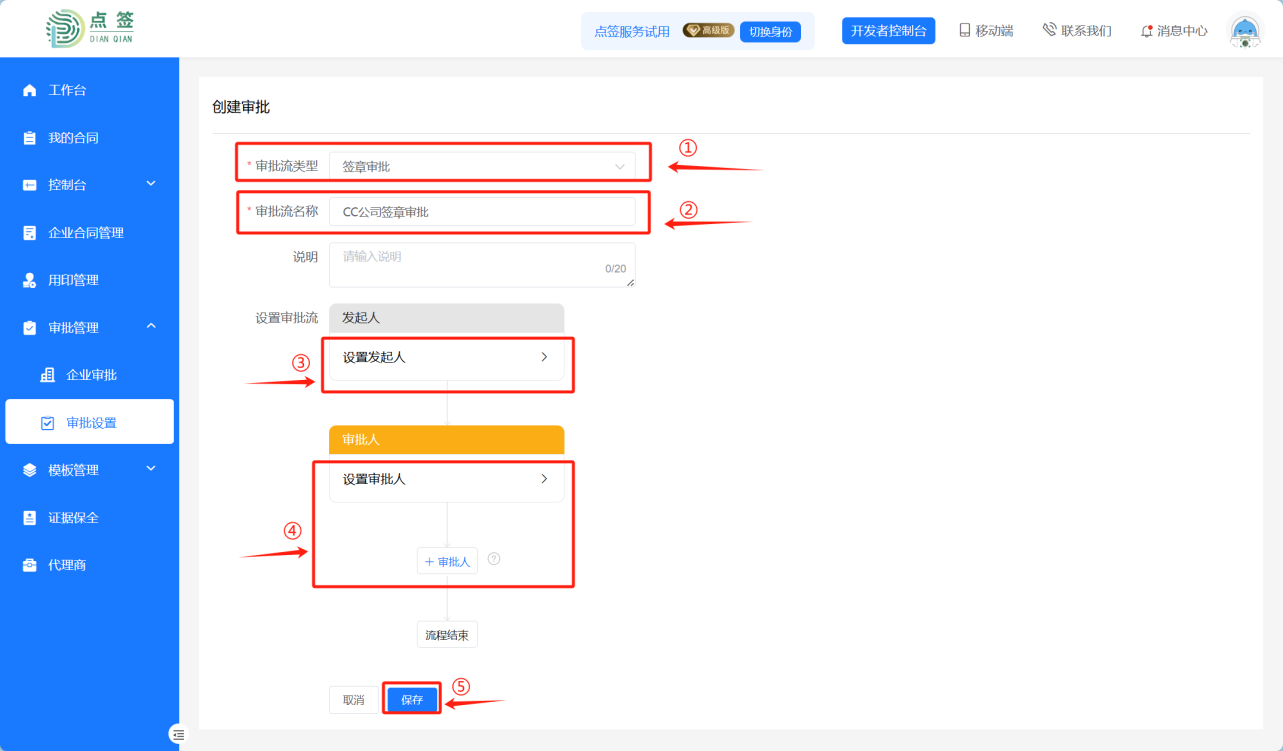
Task: Click the 消息中心 link text
Action: (x=1182, y=31)
